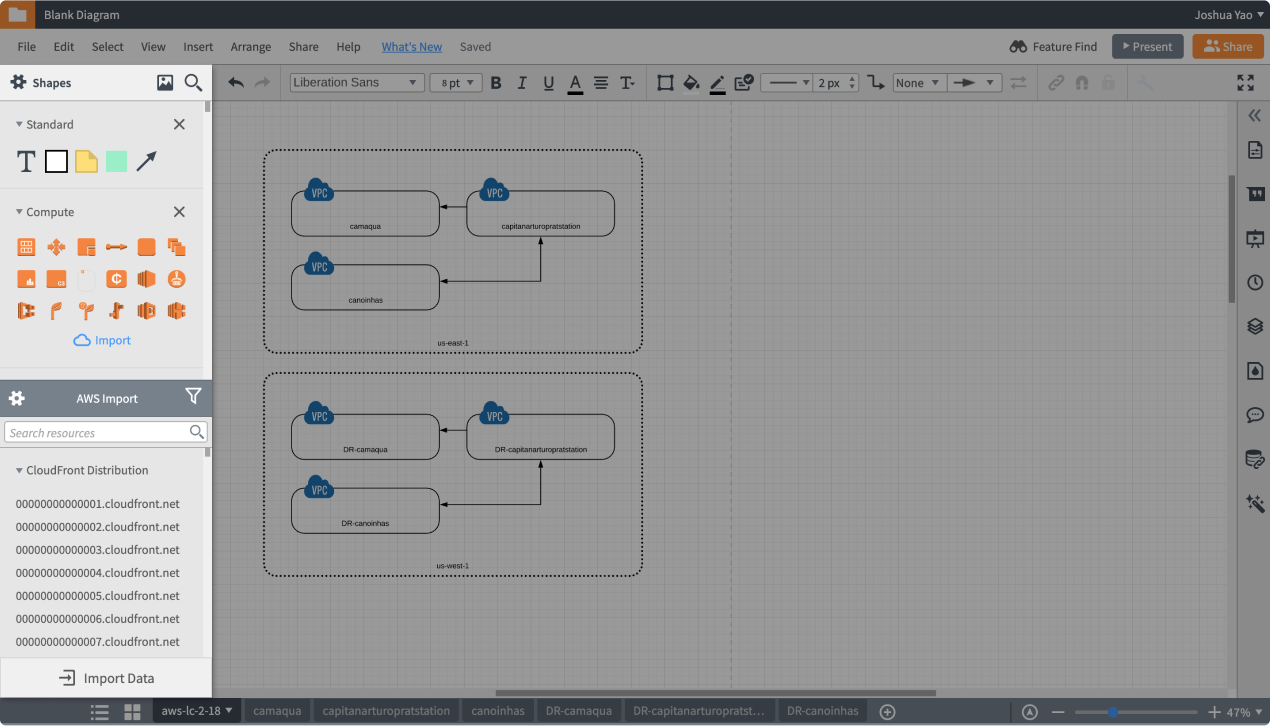Open the fill color bucket tool
This screenshot has width=1270, height=726.
[x=691, y=83]
